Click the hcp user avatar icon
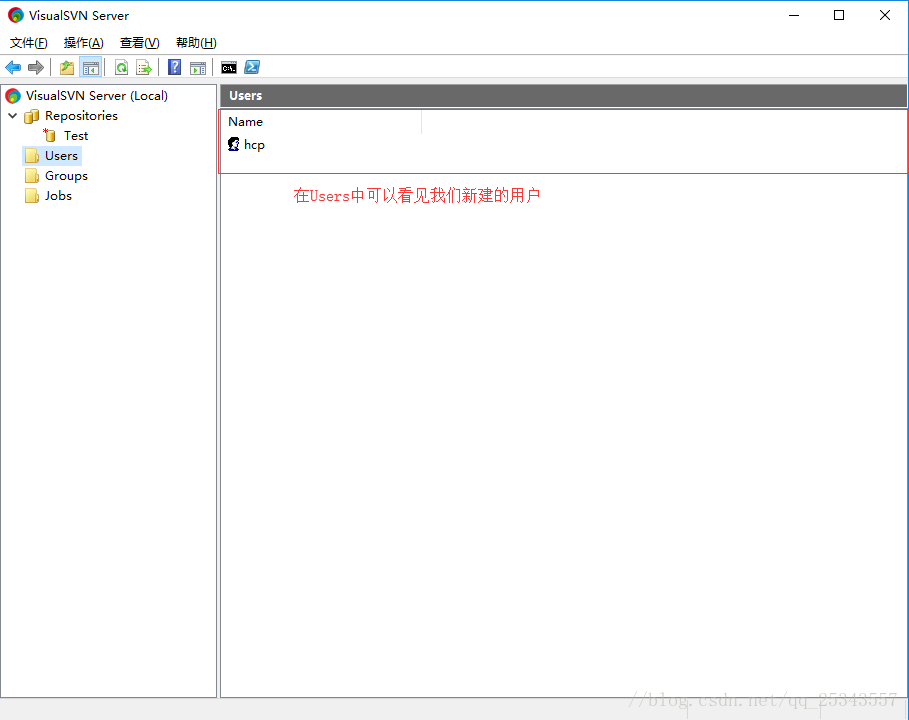Viewport: 909px width, 720px height. click(234, 144)
